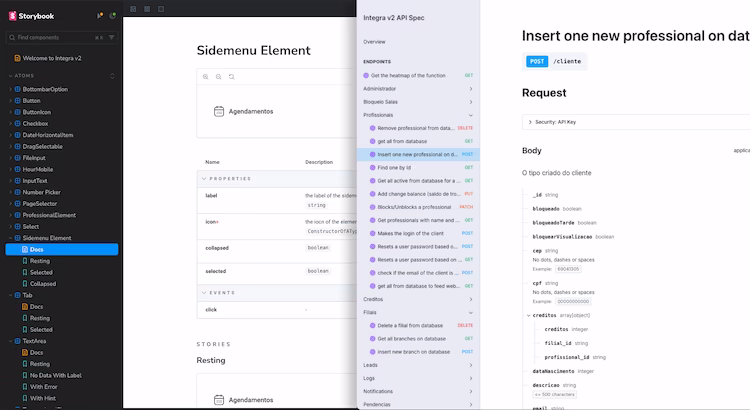This screenshot has width=750, height=410.
Task: Click the calendar icon beside Agendamentos
Action: (219, 111)
